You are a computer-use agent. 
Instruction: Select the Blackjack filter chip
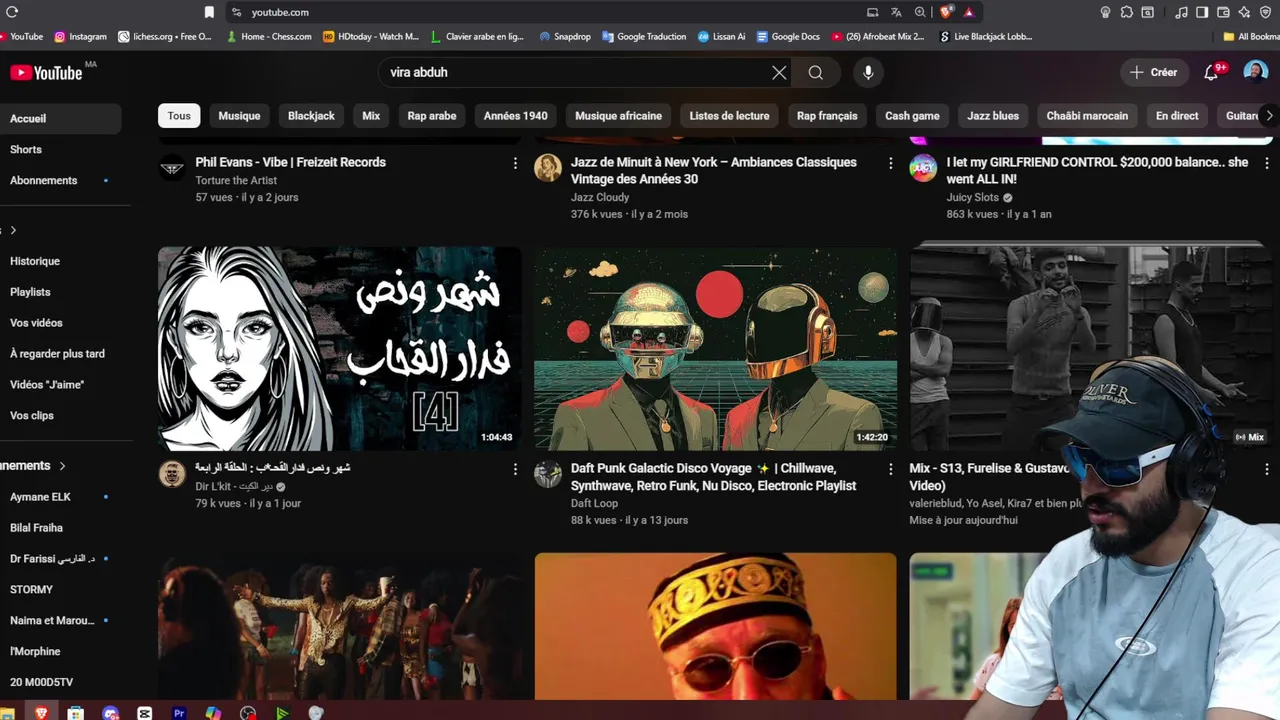[x=311, y=116]
